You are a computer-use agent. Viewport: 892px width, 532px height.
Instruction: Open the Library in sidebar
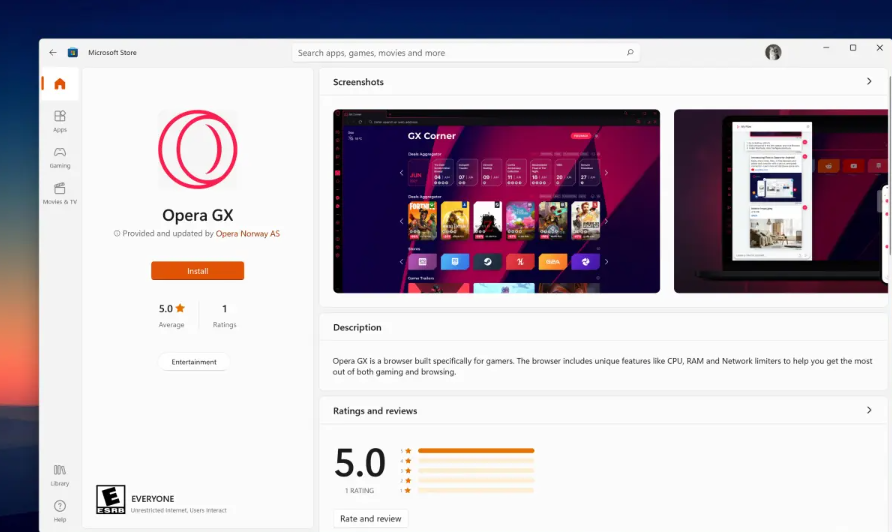[60, 475]
